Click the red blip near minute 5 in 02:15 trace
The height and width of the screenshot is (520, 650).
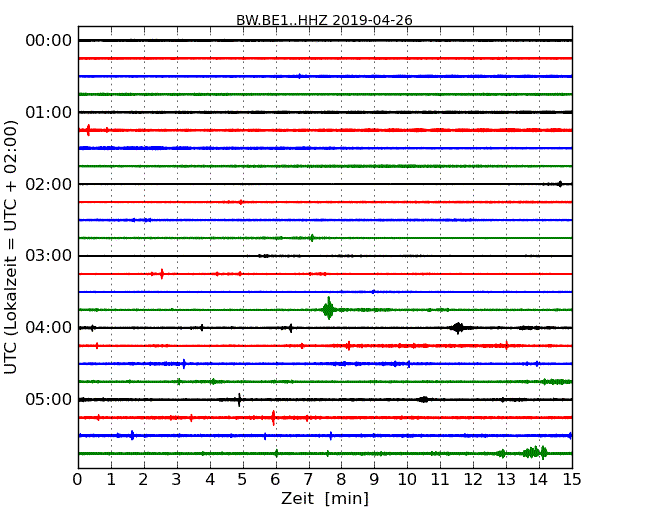pos(241,202)
